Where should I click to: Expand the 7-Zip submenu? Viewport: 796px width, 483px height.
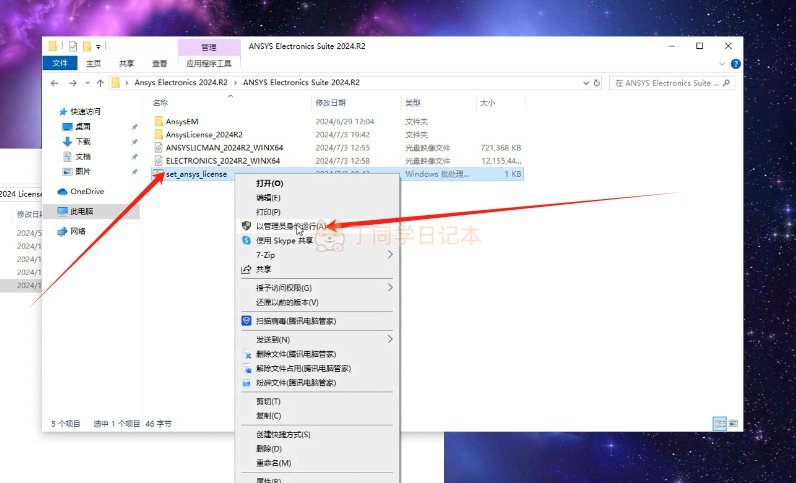(x=390, y=255)
